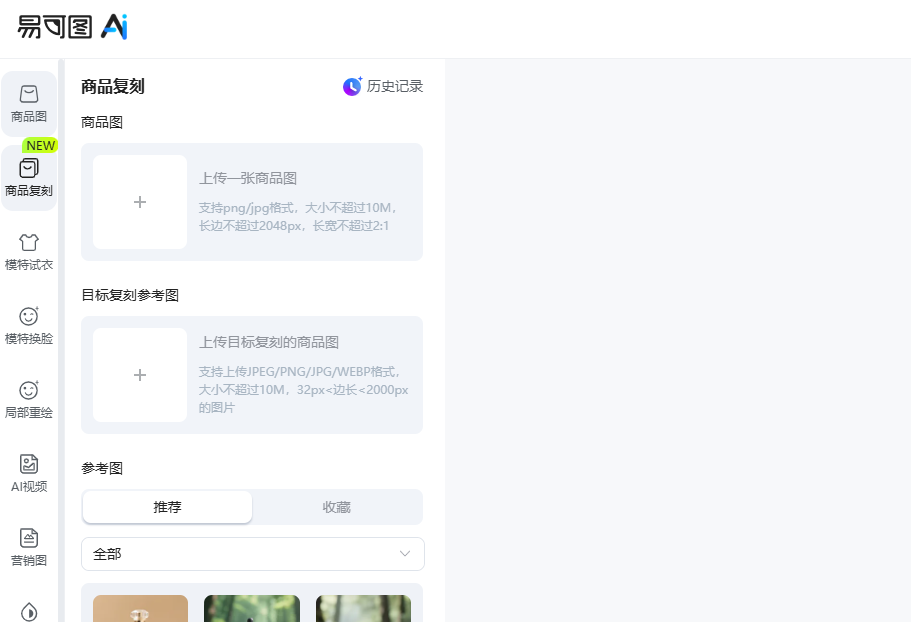Select the first beige reference thumbnail
The width and height of the screenshot is (911, 622).
pyautogui.click(x=140, y=608)
